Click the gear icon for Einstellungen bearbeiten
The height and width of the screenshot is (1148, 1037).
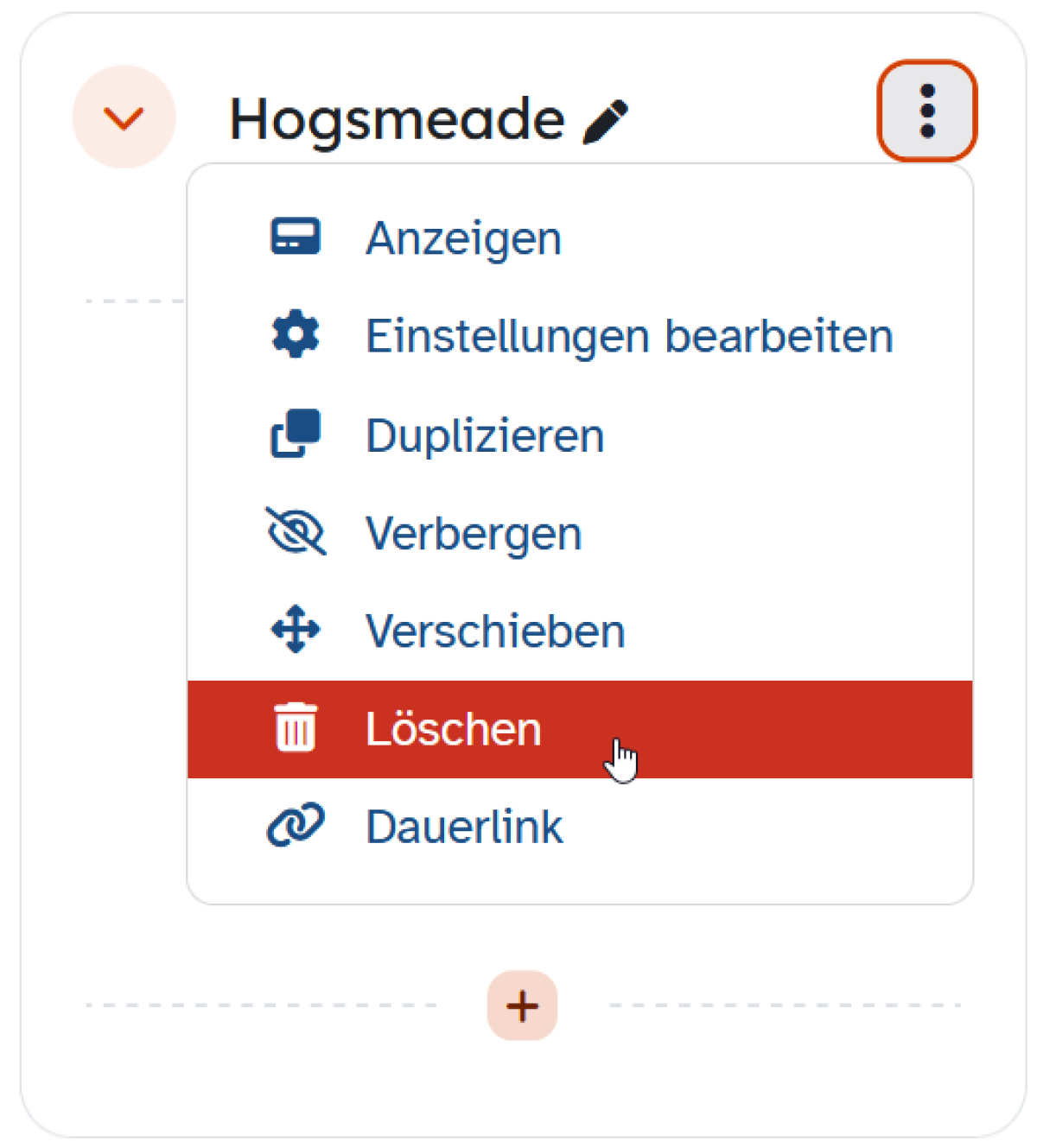tap(296, 335)
